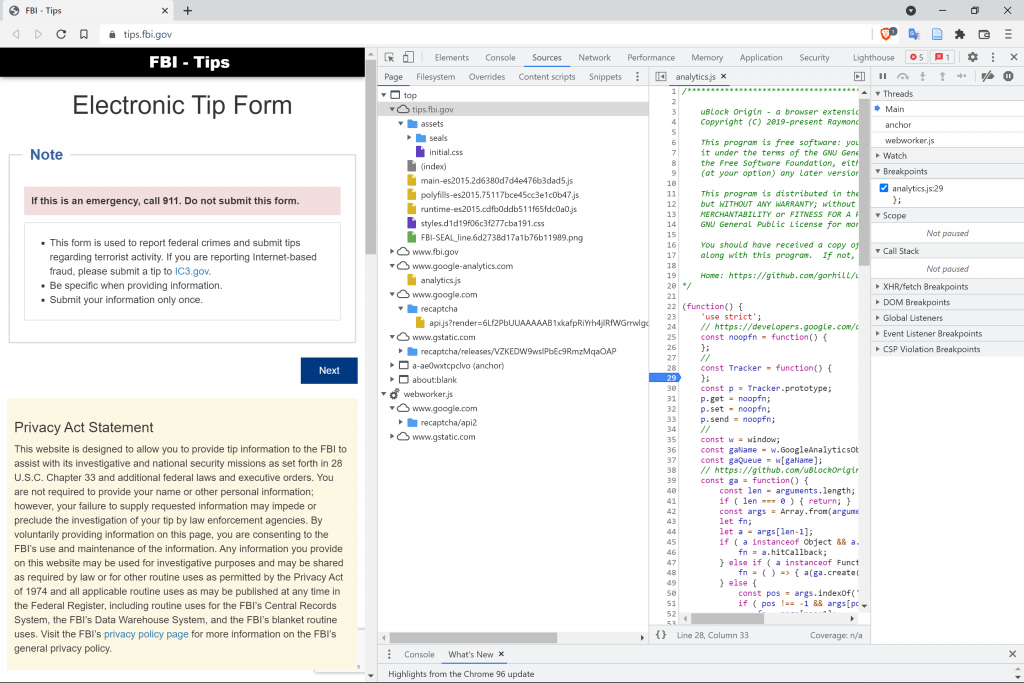
Task: Click the address bar showing tips.fbi.gov
Action: 483,34
